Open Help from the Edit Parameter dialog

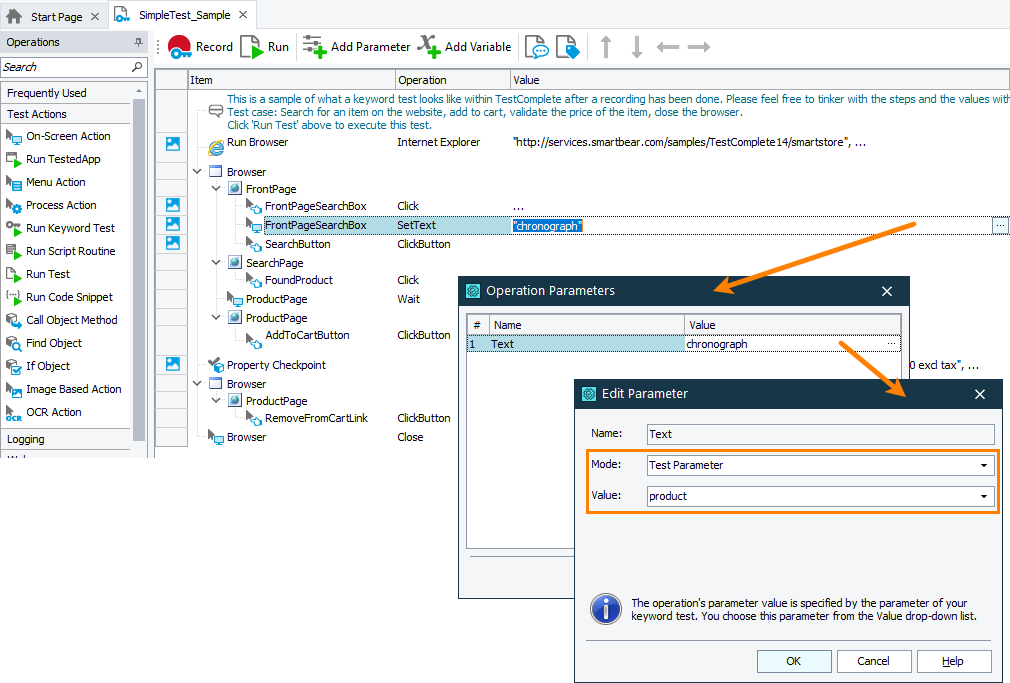tap(952, 661)
